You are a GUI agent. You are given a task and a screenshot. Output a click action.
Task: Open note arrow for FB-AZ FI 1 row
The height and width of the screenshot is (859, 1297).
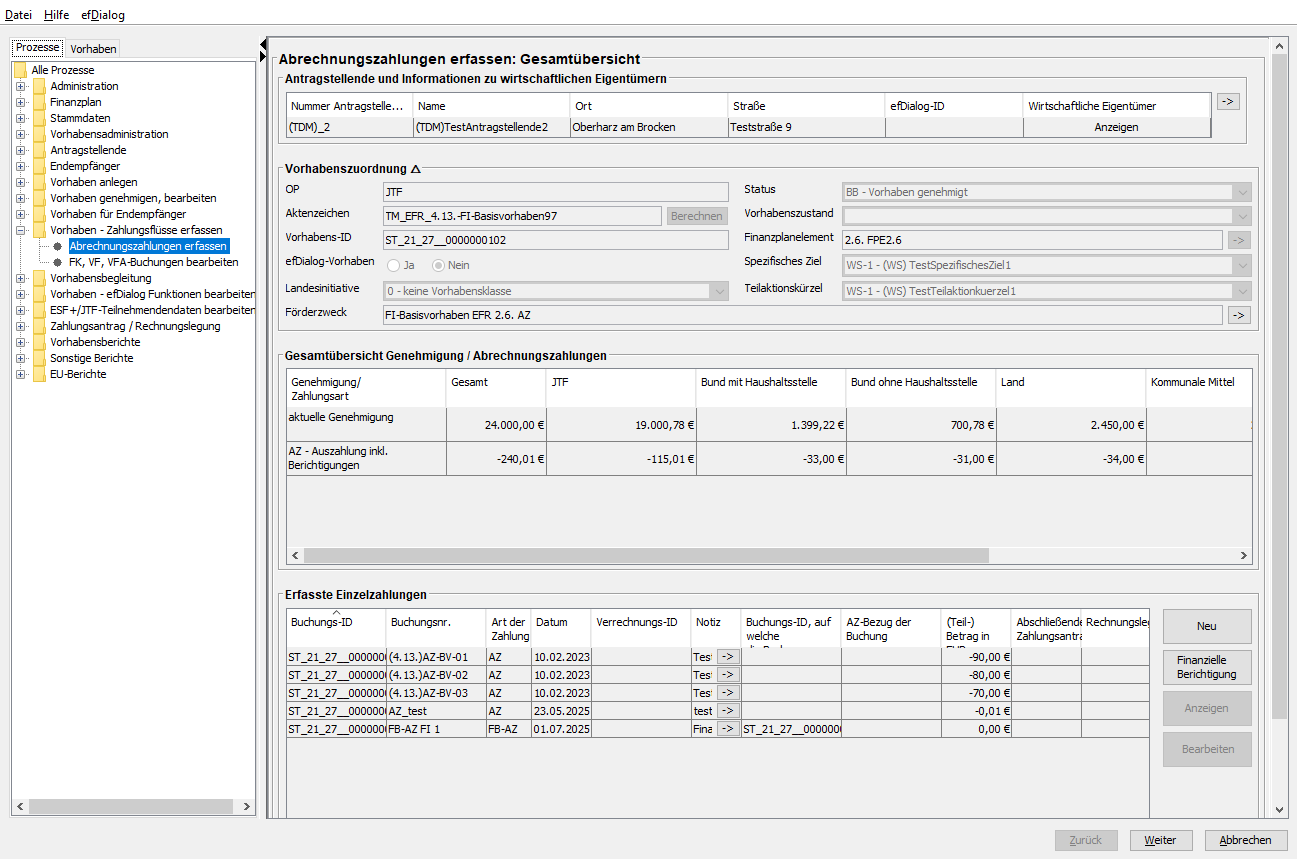tap(727, 729)
